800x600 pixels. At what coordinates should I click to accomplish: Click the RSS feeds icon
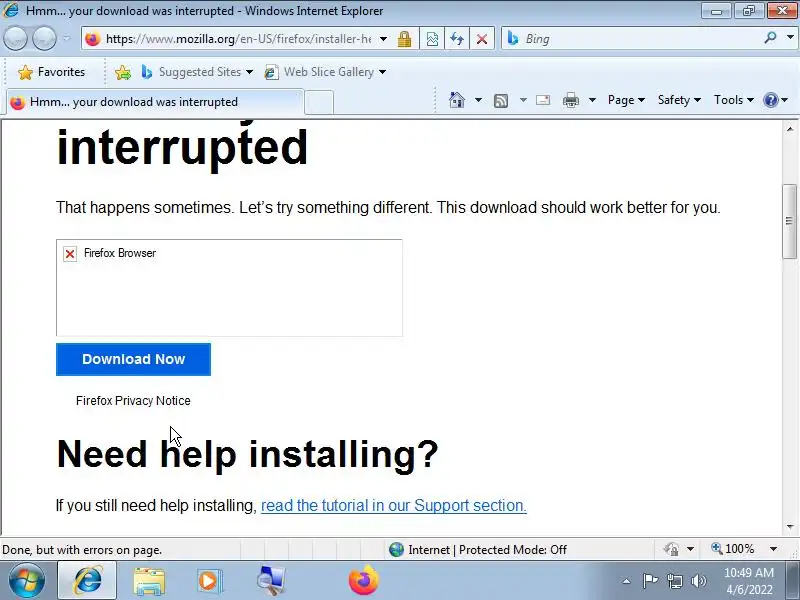[501, 101]
